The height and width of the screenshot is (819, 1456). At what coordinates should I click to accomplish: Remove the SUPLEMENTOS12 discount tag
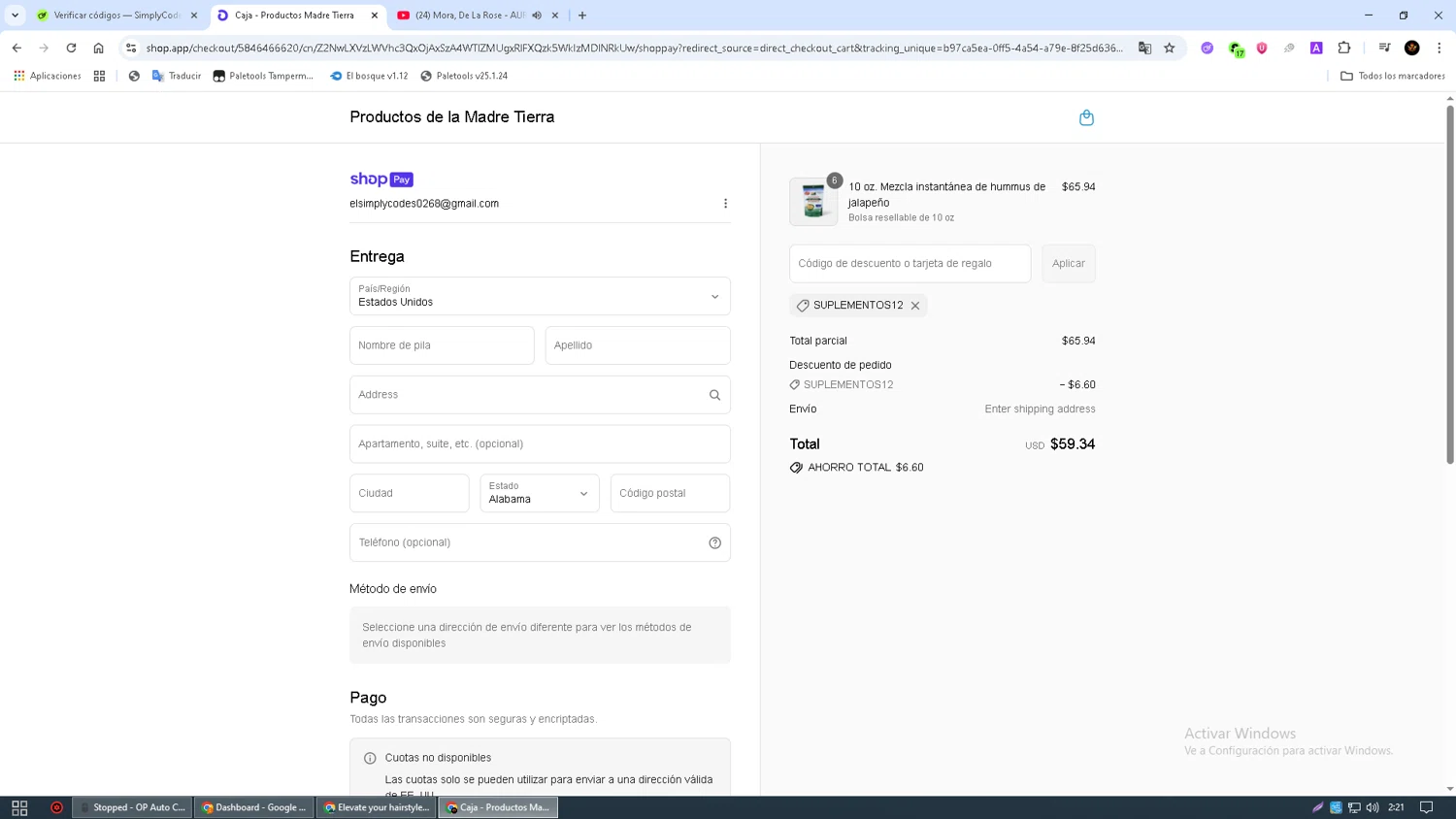(x=915, y=306)
